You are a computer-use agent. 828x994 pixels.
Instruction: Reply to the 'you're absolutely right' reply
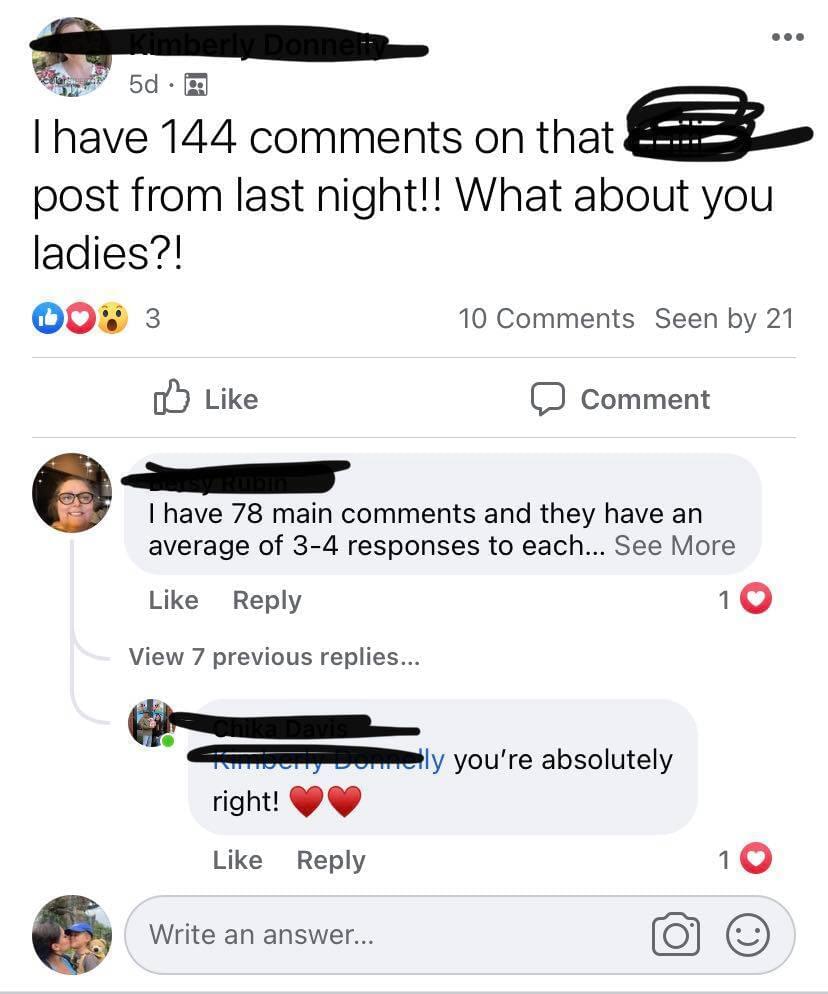click(x=331, y=860)
